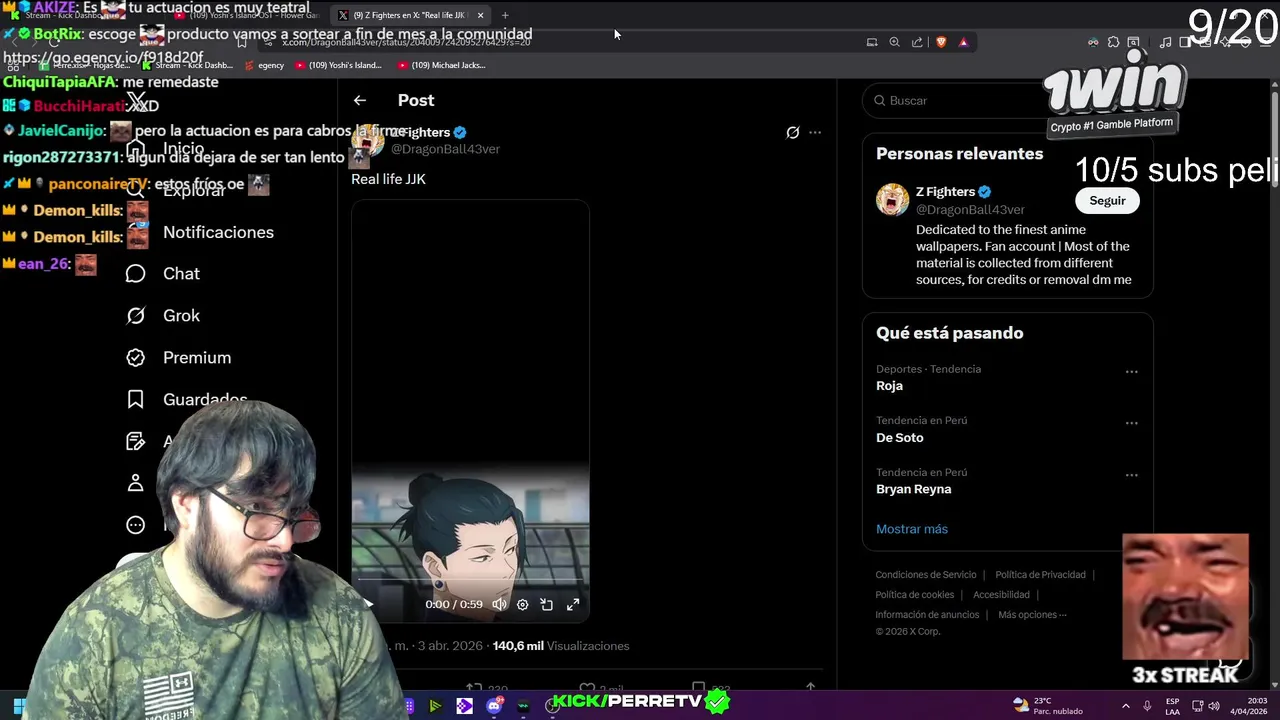Click the Seguir button for Z Fighters
1280x720 pixels.
(x=1107, y=201)
